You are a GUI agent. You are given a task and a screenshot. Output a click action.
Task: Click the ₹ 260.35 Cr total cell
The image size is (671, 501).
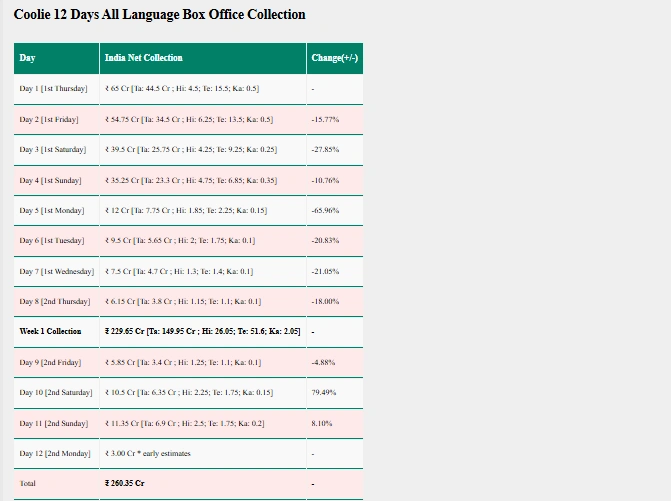[125, 484]
